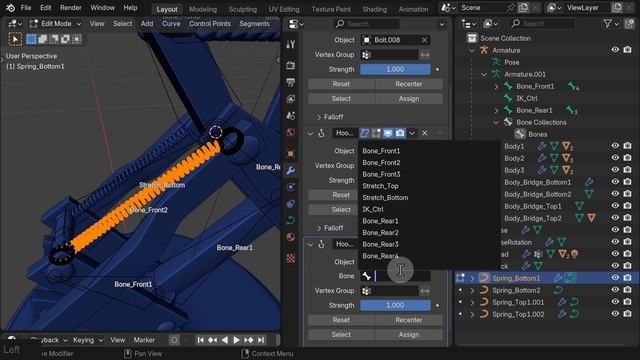Viewport: 640px width, 360px height.
Task: Click the set new selection mode icon
Action: (31, 39)
